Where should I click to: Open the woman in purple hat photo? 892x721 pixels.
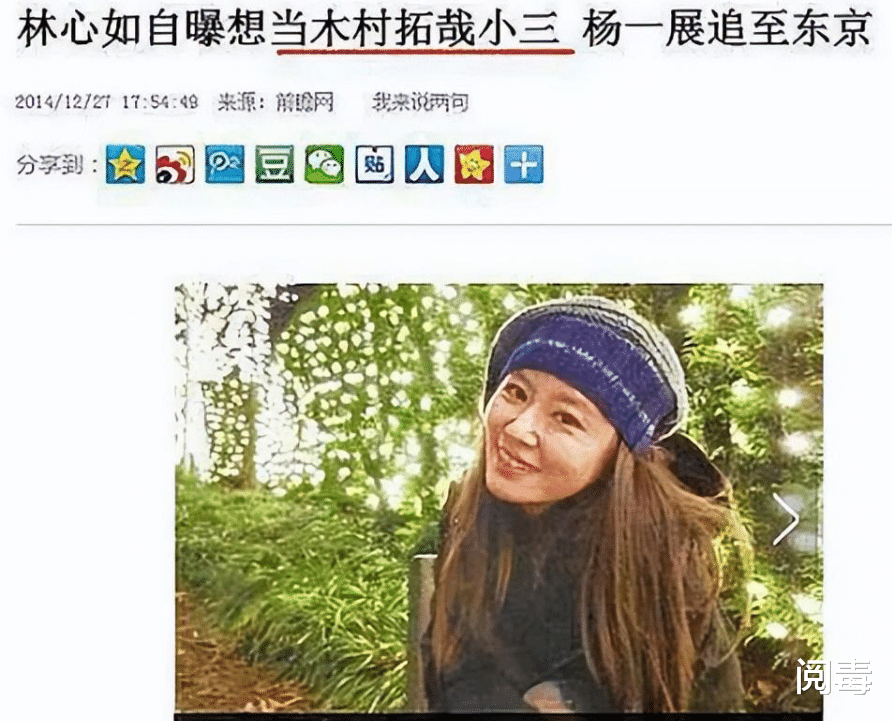pos(498,498)
